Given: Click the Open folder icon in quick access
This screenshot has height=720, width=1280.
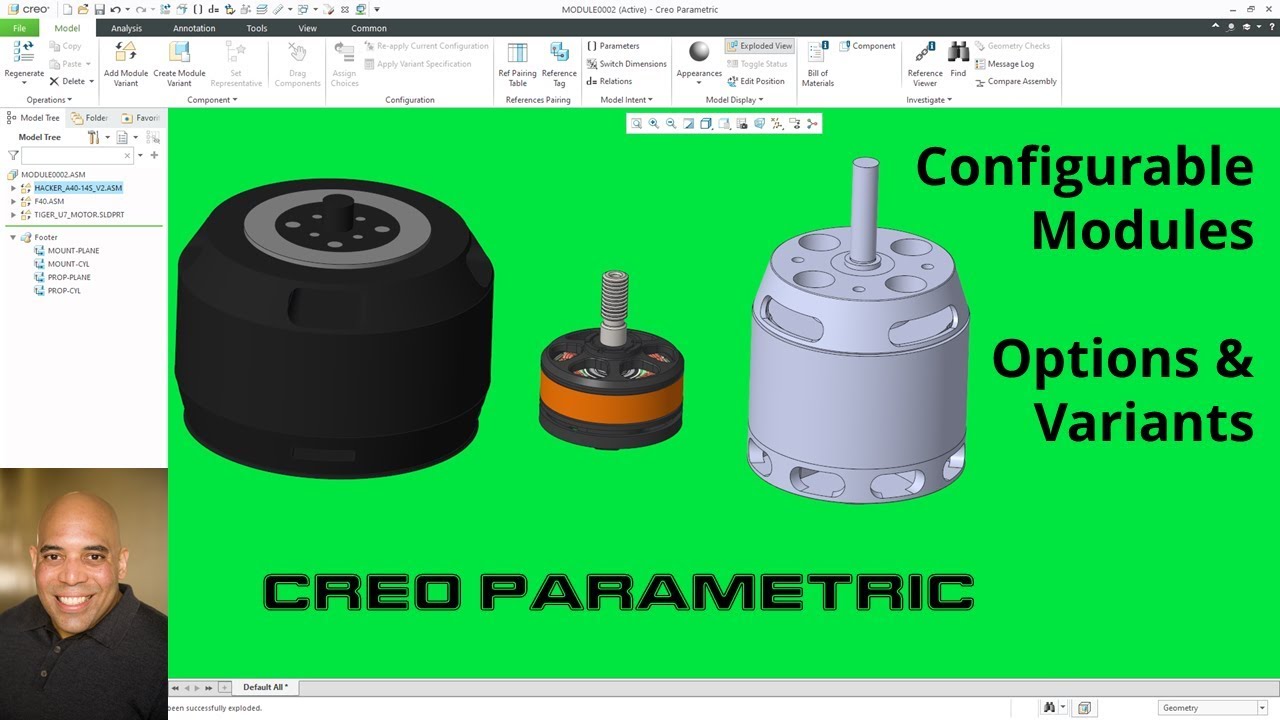Looking at the screenshot, I should 83,9.
